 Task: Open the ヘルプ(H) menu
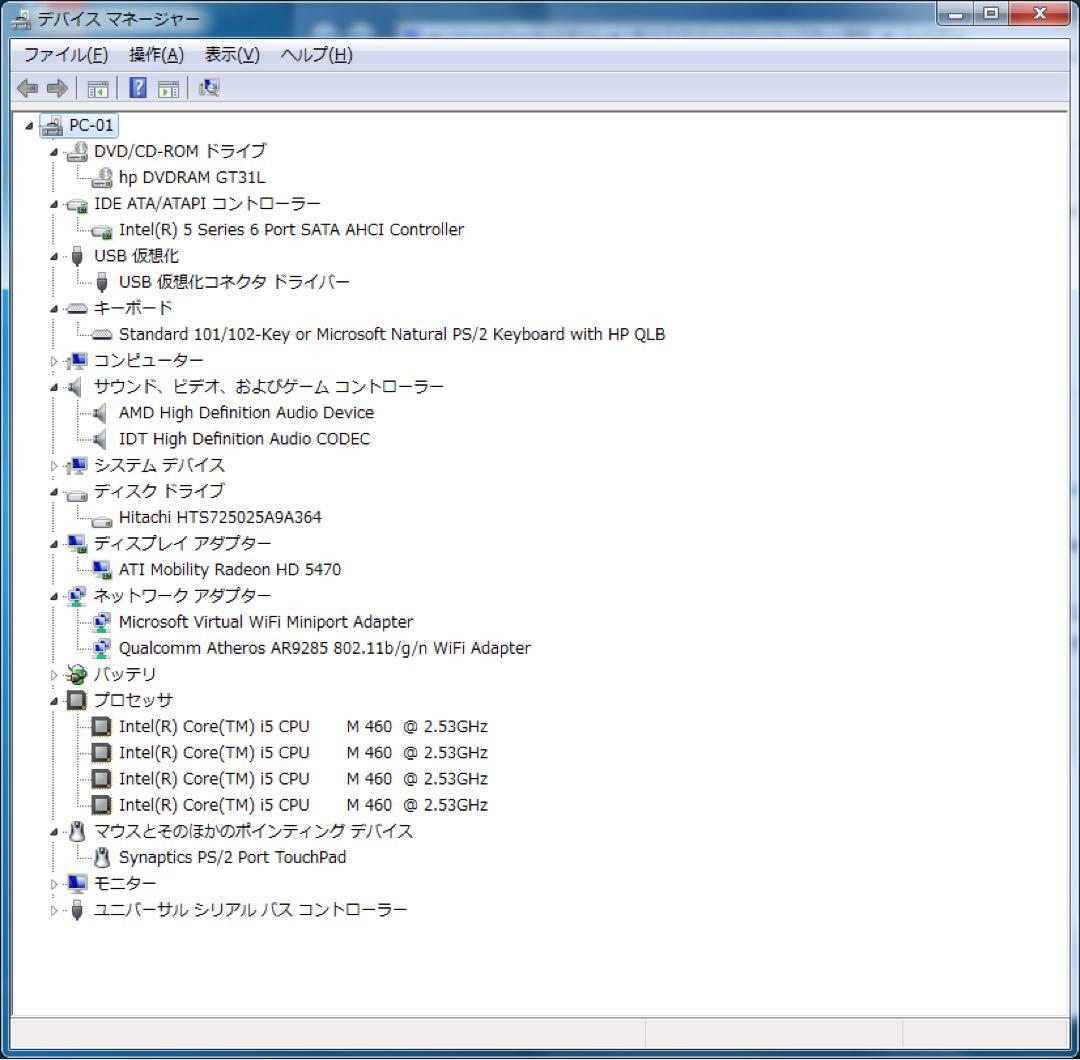[x=316, y=54]
